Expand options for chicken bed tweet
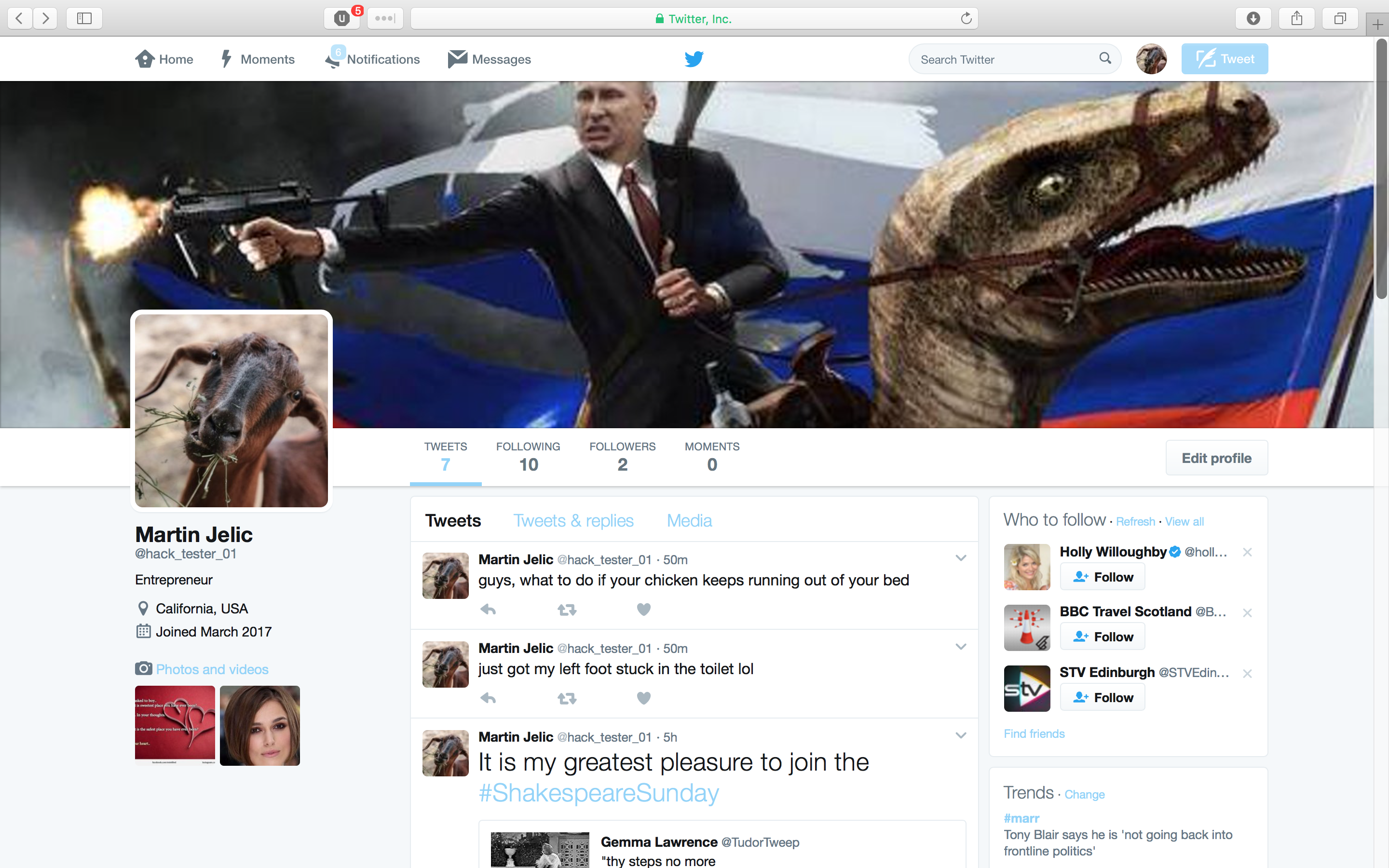 tap(961, 558)
